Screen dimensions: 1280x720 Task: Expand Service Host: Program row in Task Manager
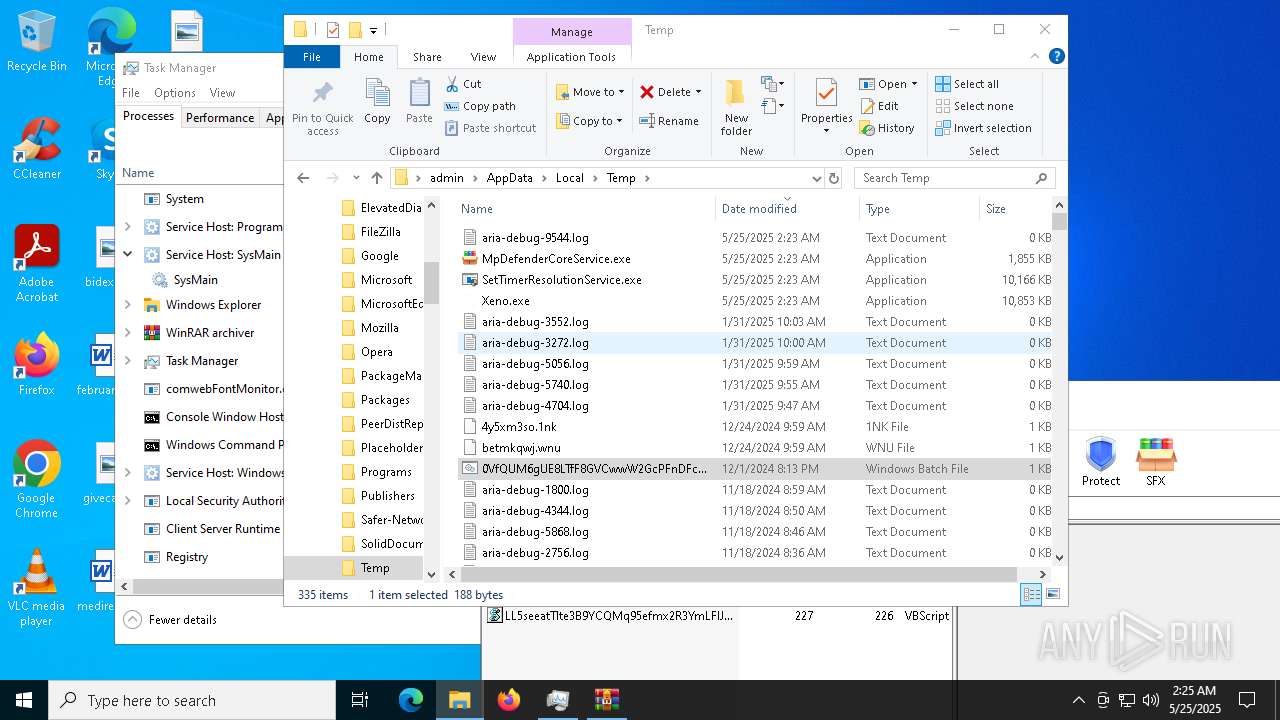(127, 227)
